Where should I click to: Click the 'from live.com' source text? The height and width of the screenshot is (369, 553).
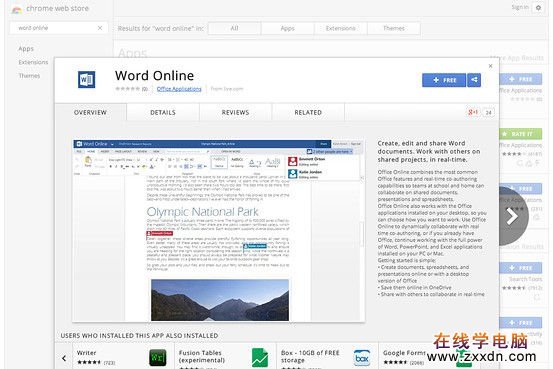[x=227, y=89]
